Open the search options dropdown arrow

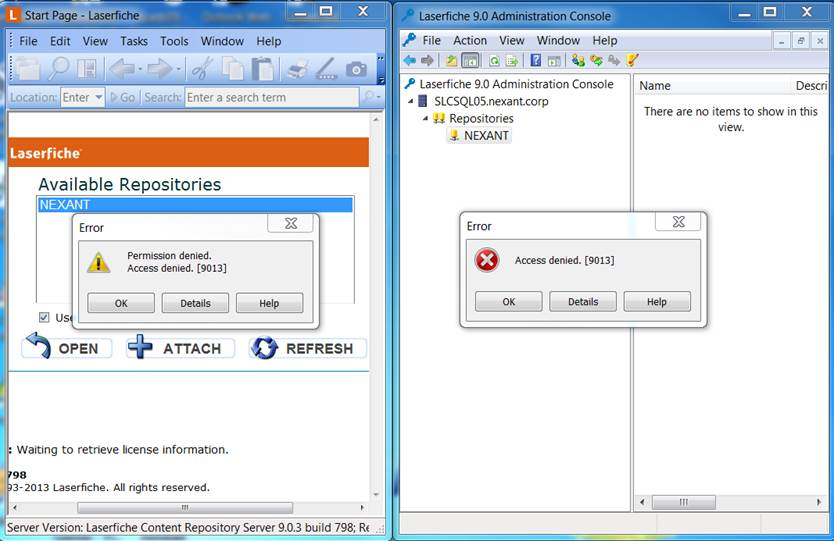click(x=379, y=97)
